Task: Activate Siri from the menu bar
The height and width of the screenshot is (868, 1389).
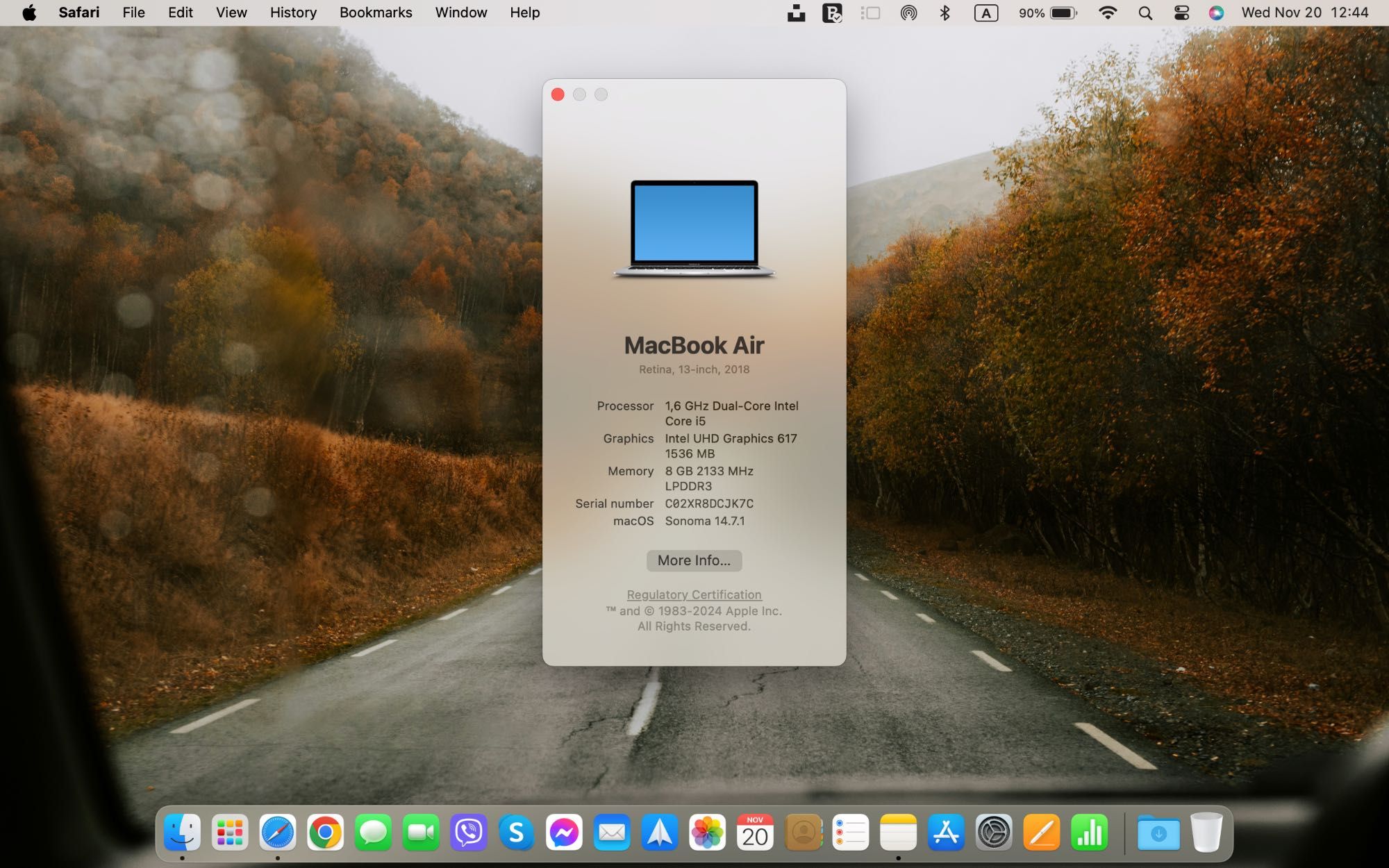Action: click(1216, 12)
